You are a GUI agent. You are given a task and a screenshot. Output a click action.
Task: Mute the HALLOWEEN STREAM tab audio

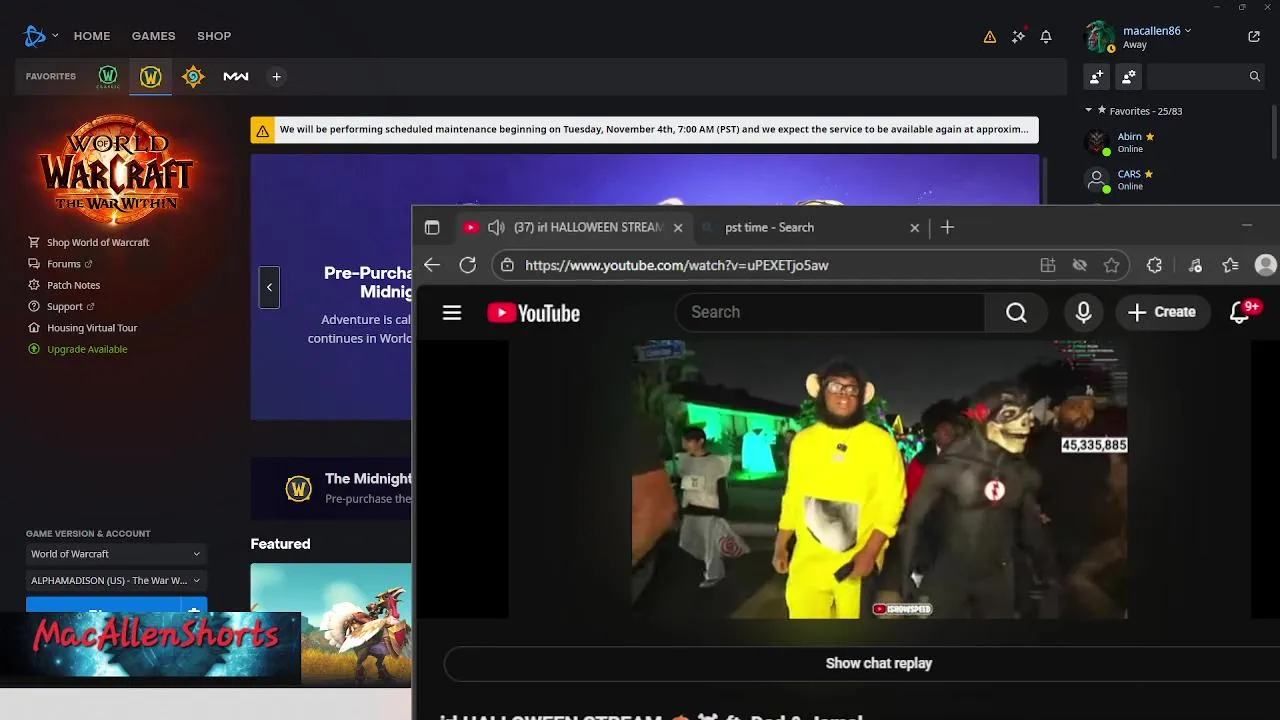tap(496, 228)
